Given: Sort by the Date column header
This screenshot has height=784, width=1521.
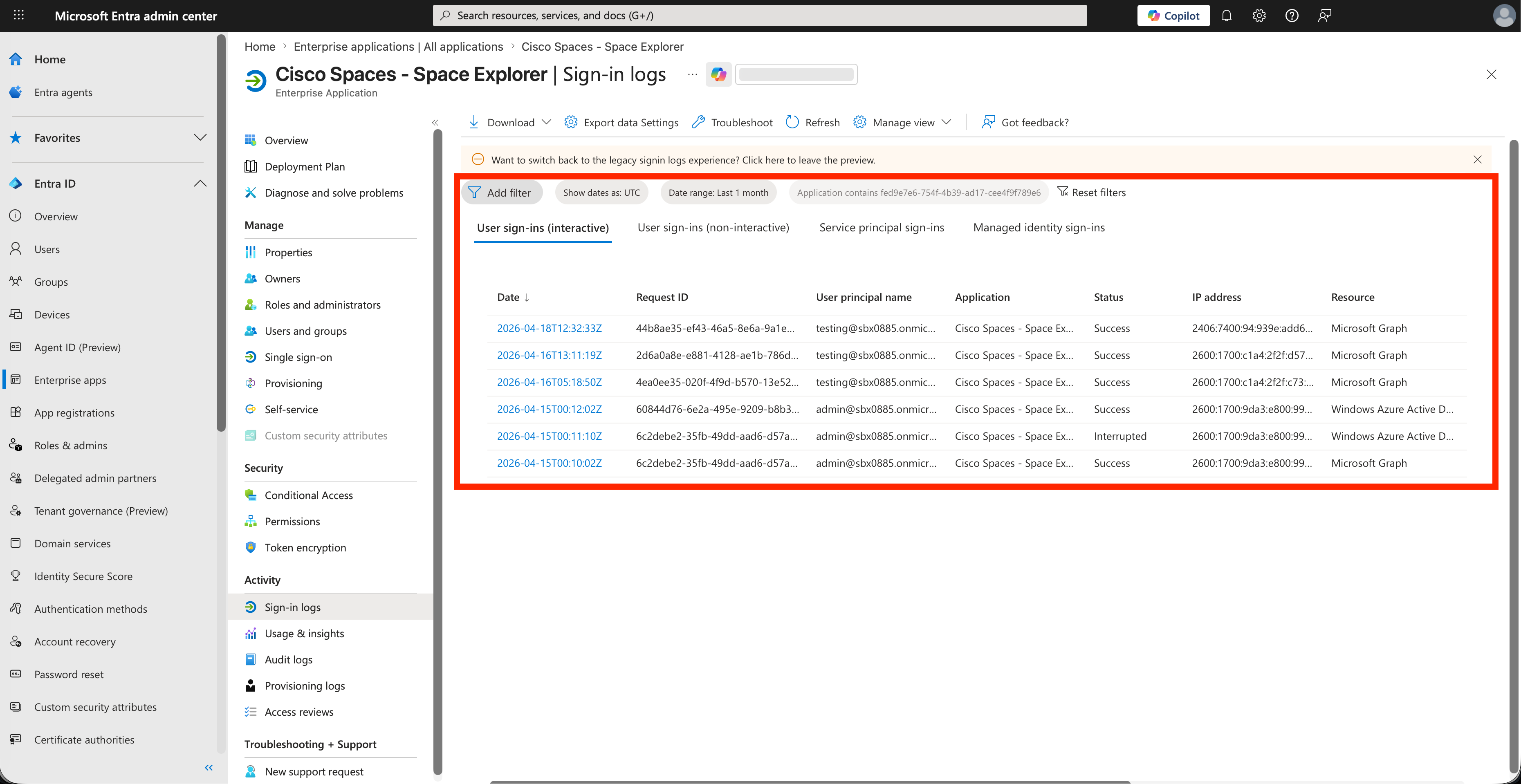Looking at the screenshot, I should [x=513, y=297].
